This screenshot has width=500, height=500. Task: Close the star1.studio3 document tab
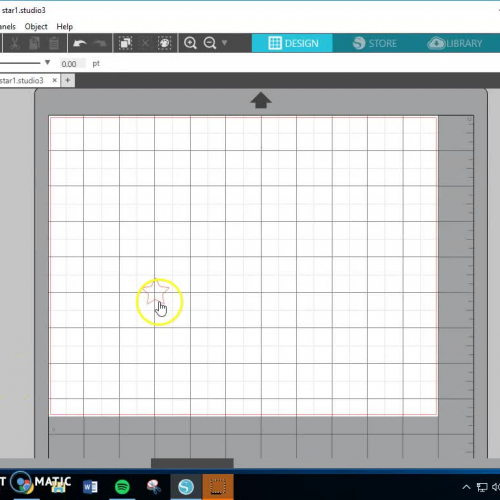point(54,80)
